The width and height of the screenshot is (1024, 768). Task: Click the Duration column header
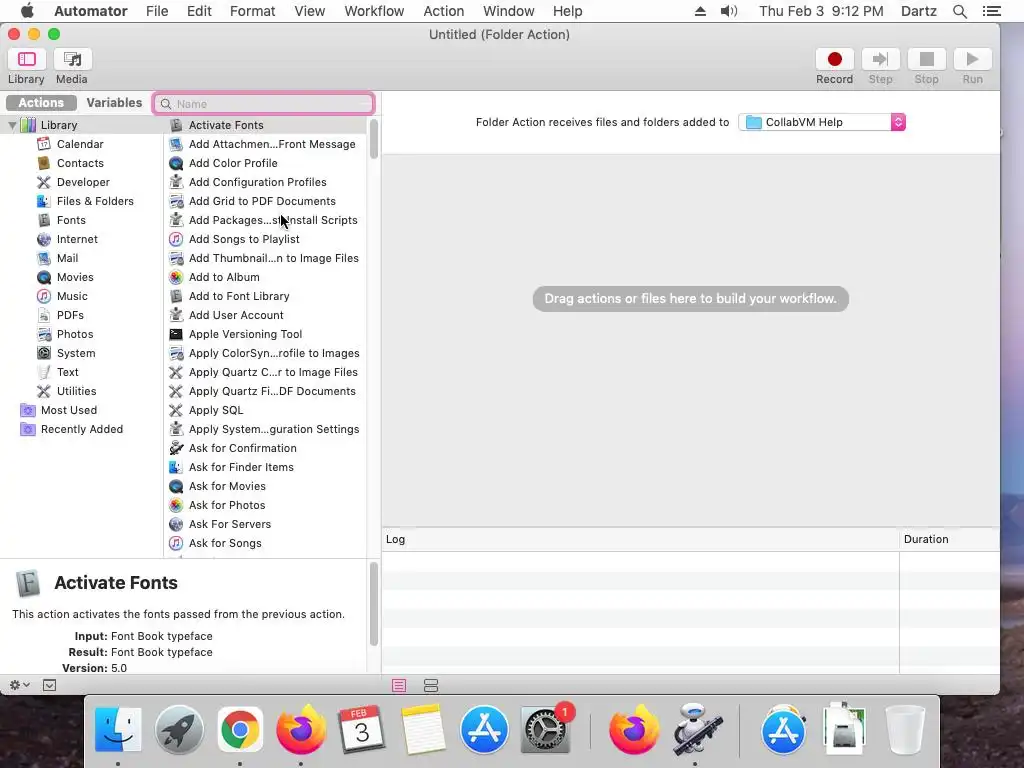[950, 539]
